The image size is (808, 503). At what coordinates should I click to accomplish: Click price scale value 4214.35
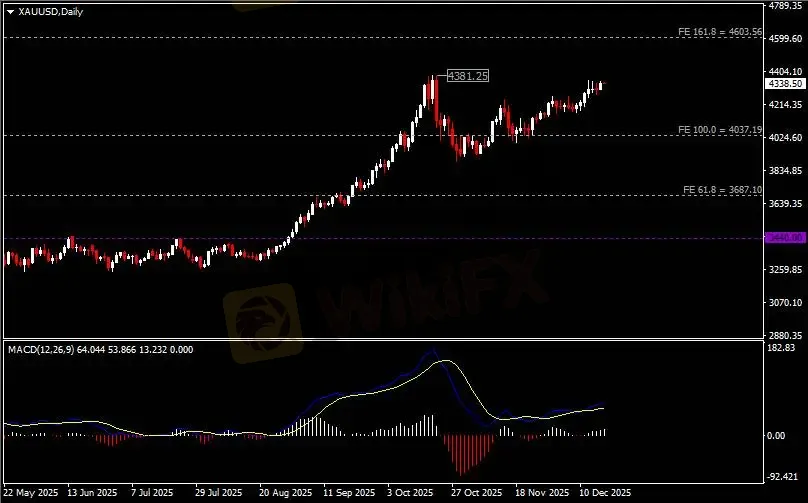point(785,105)
